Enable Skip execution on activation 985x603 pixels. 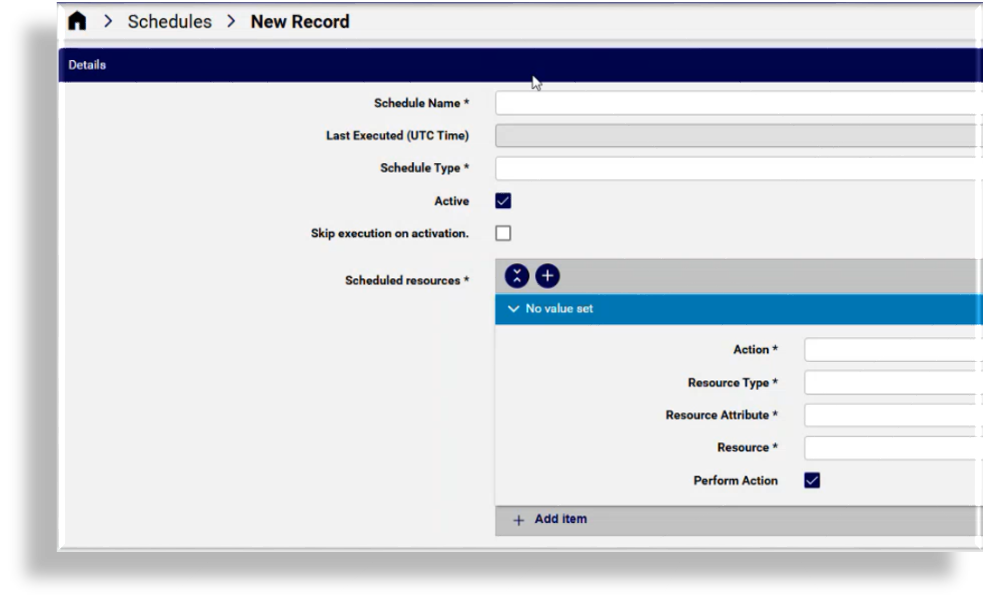(x=503, y=232)
